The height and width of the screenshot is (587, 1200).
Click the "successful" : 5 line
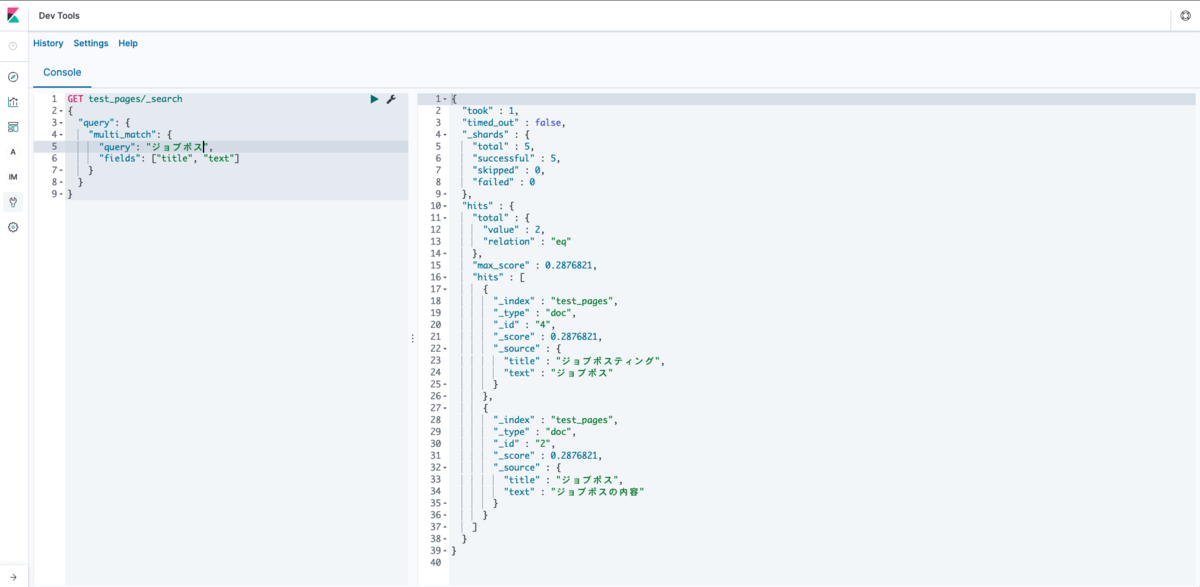(x=516, y=159)
